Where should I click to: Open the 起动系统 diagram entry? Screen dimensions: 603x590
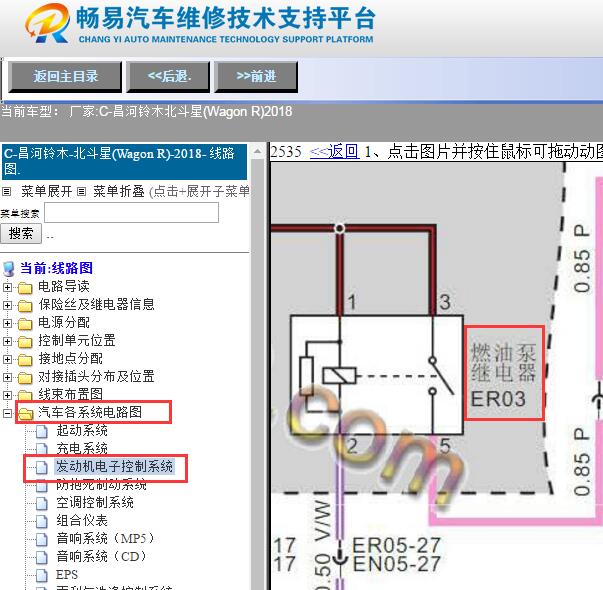[x=82, y=431]
